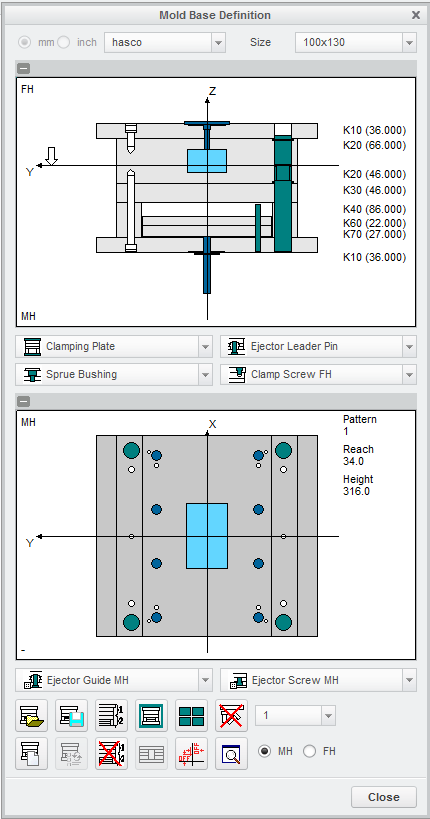Click the four-pane cavity layout icon

coord(191,716)
